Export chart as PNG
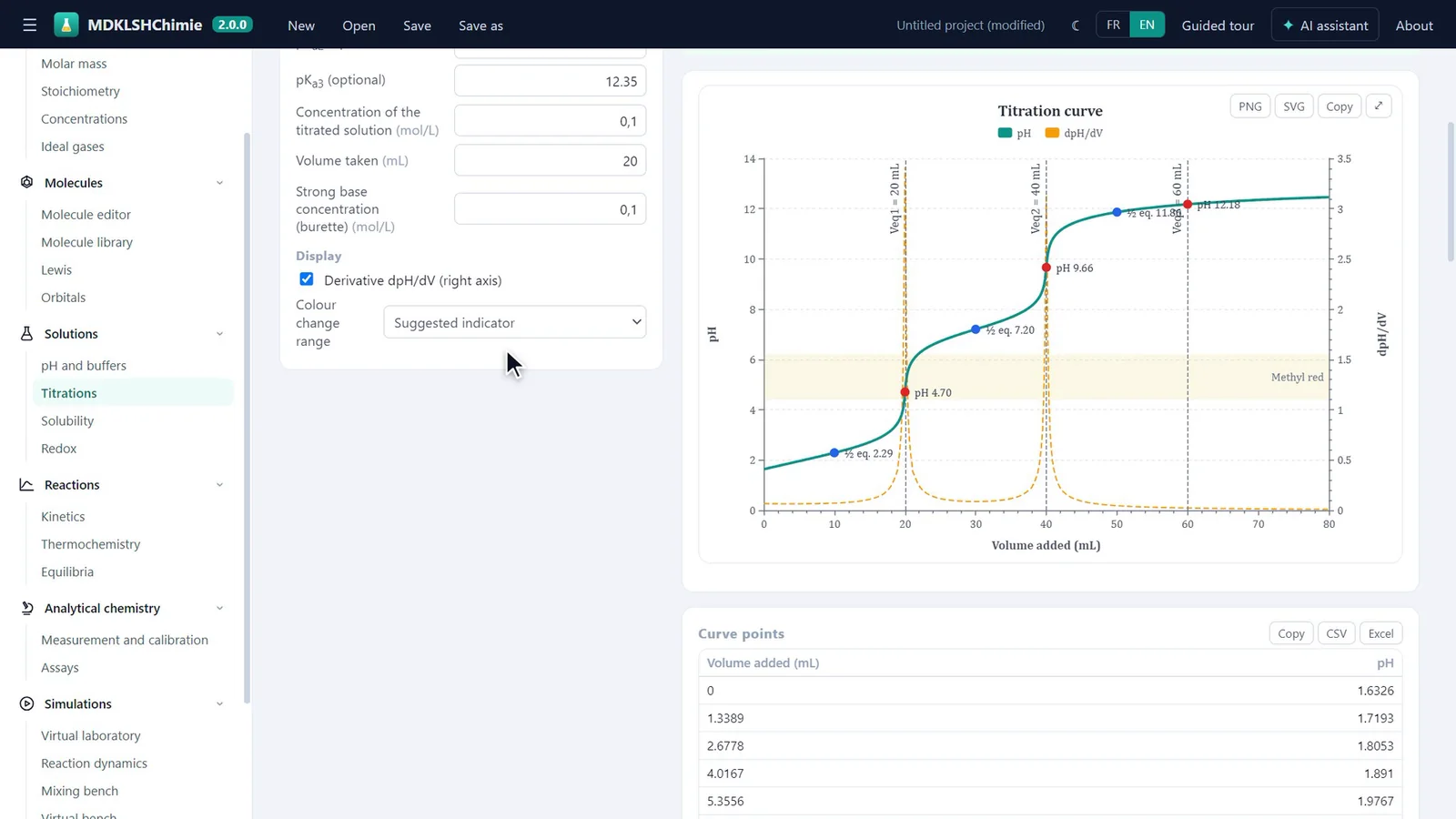The width and height of the screenshot is (1456, 819). [x=1250, y=106]
